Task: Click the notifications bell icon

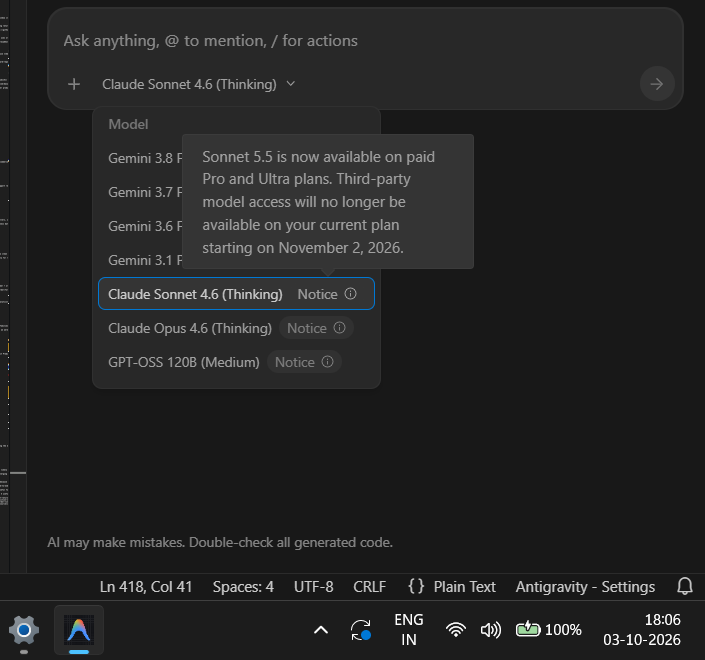Action: [685, 586]
